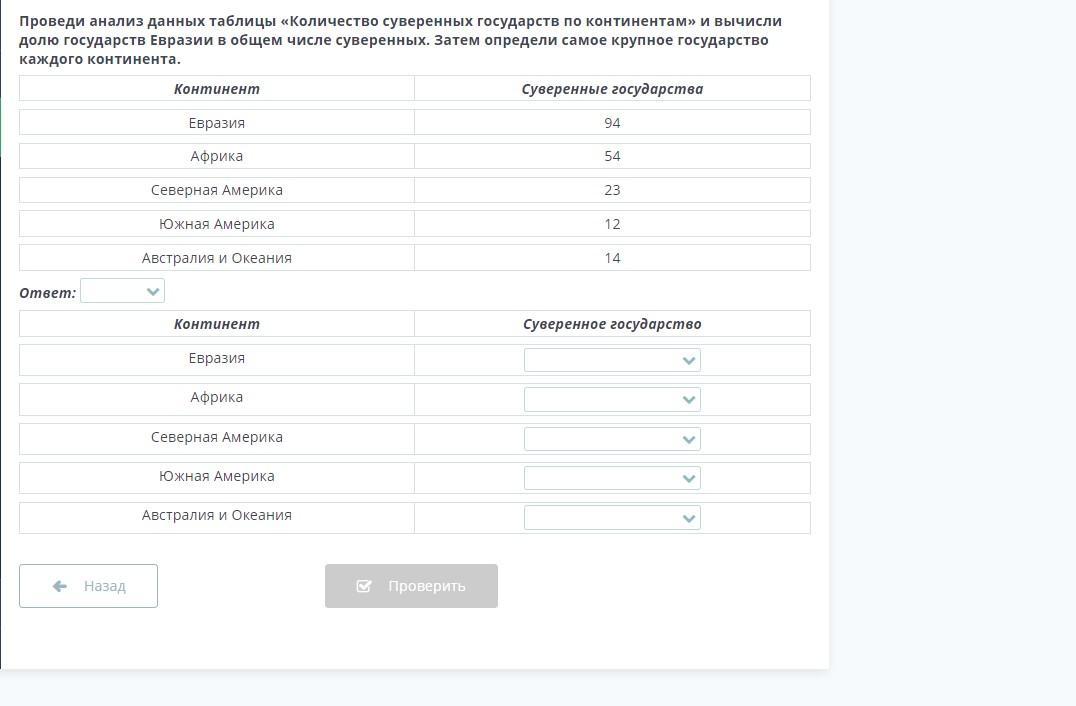Viewport: 1076px width, 706px height.
Task: Click the task instruction text paragraph
Action: [x=401, y=40]
